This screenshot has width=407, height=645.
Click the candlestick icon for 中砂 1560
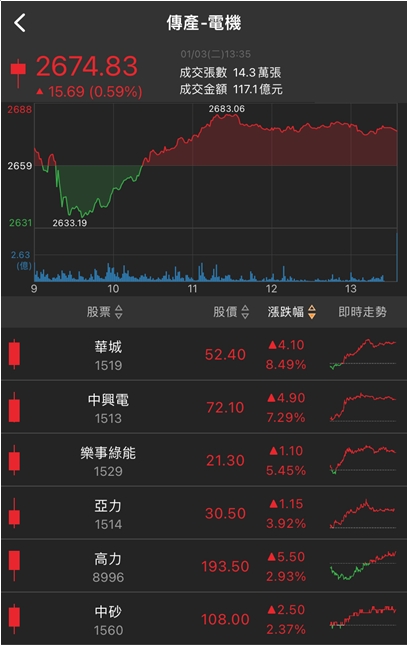(14, 619)
